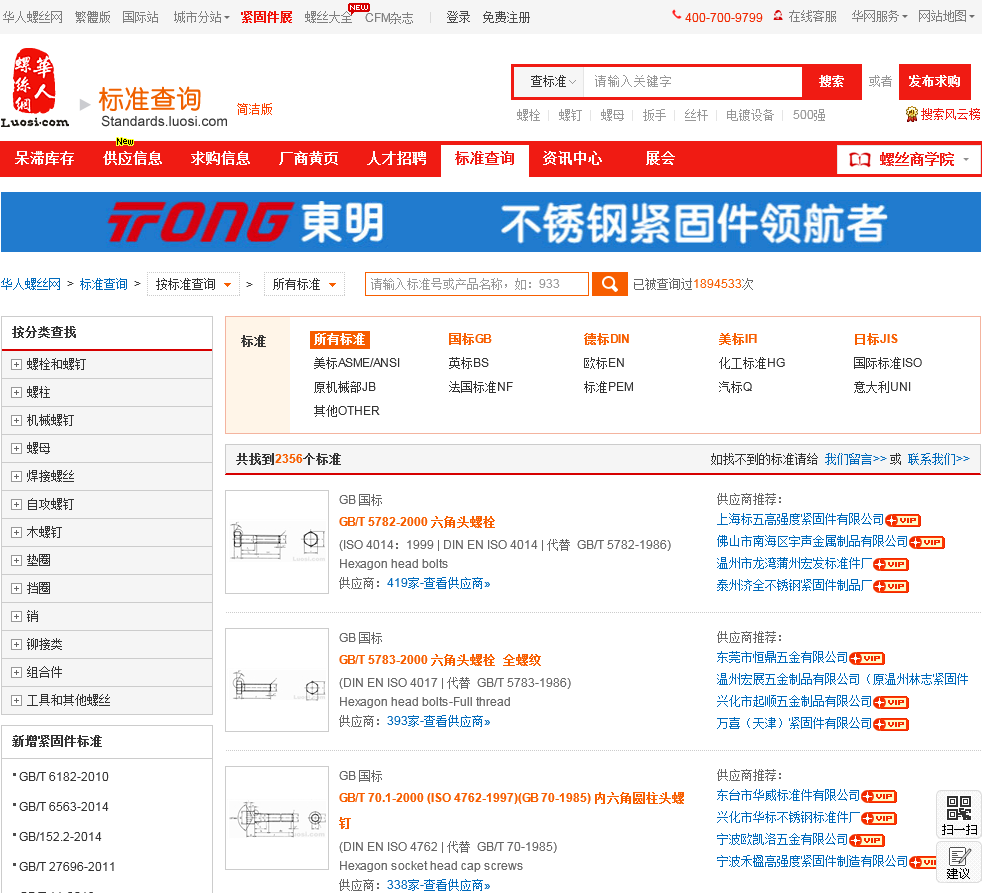The height and width of the screenshot is (893, 982).
Task: Expand the 挡圈 category
Action: coord(16,589)
